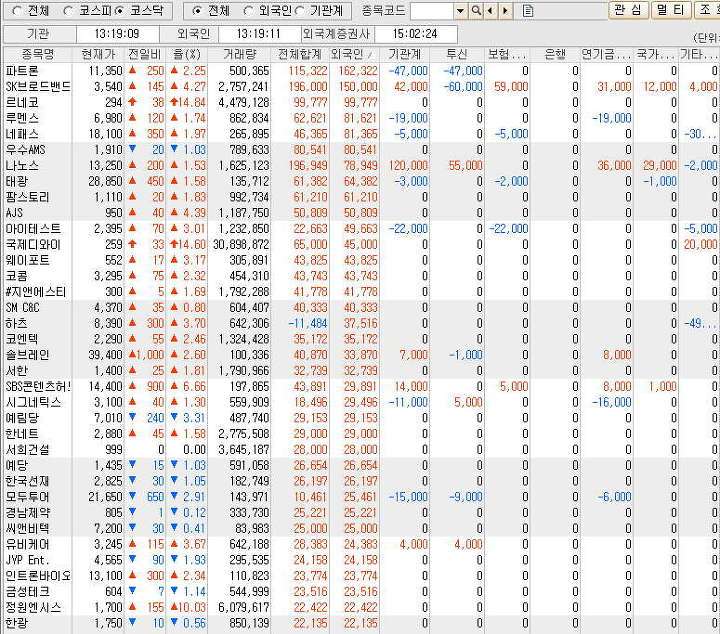
Task: Select stock row 르네코
Action: [x=360, y=102]
